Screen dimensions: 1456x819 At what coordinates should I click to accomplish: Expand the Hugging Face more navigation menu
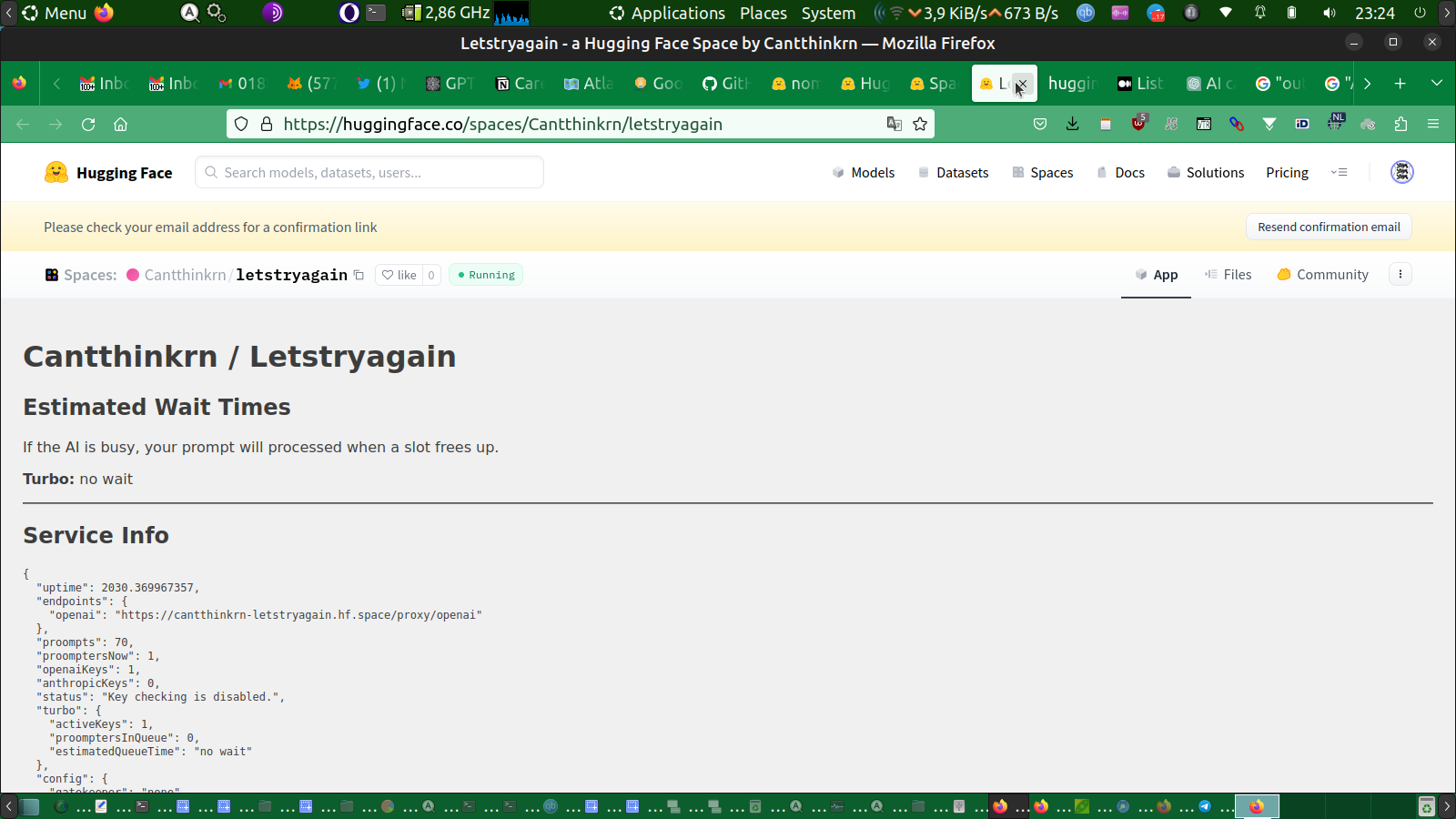tap(1339, 172)
